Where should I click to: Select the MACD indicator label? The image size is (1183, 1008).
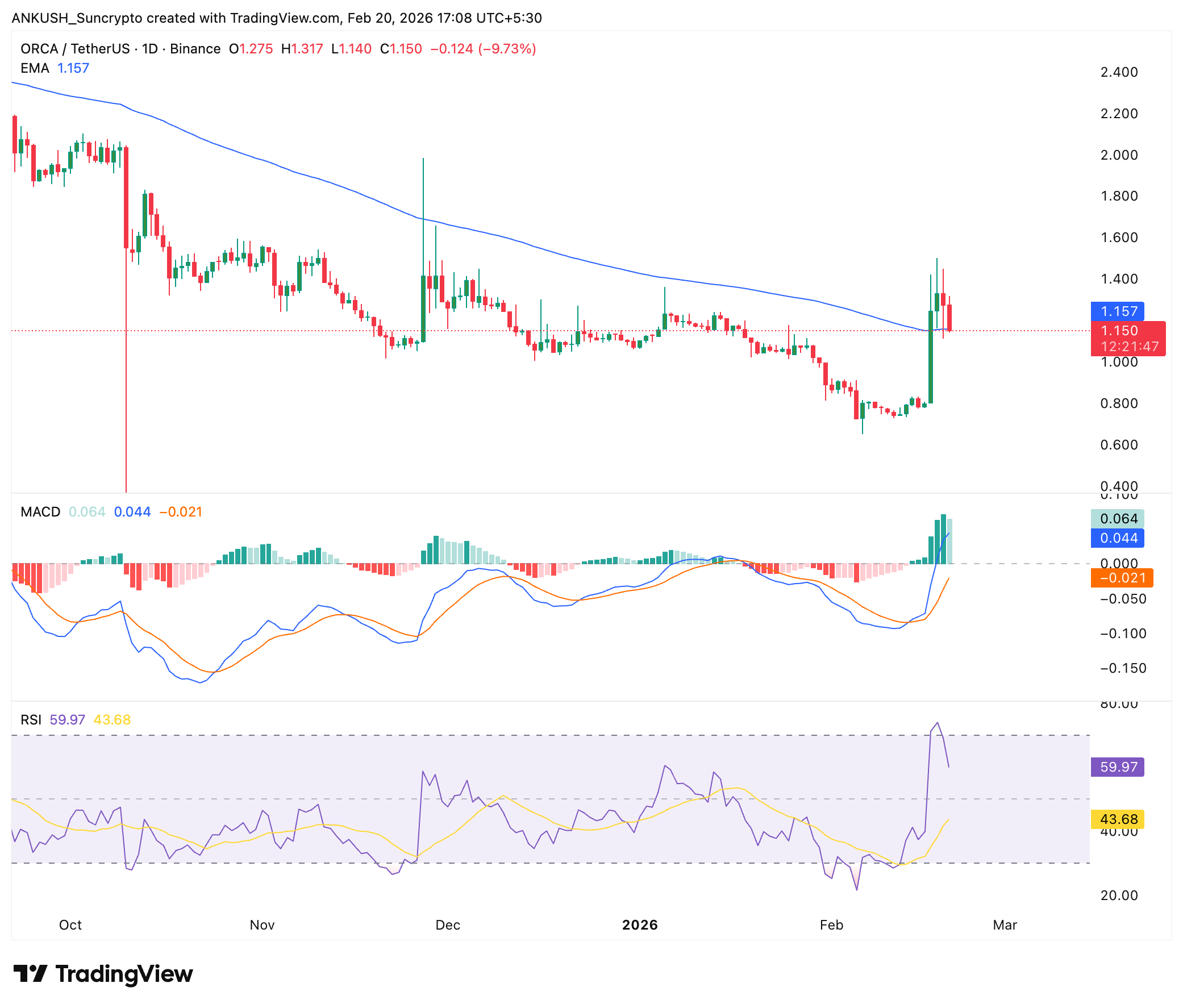coord(40,513)
